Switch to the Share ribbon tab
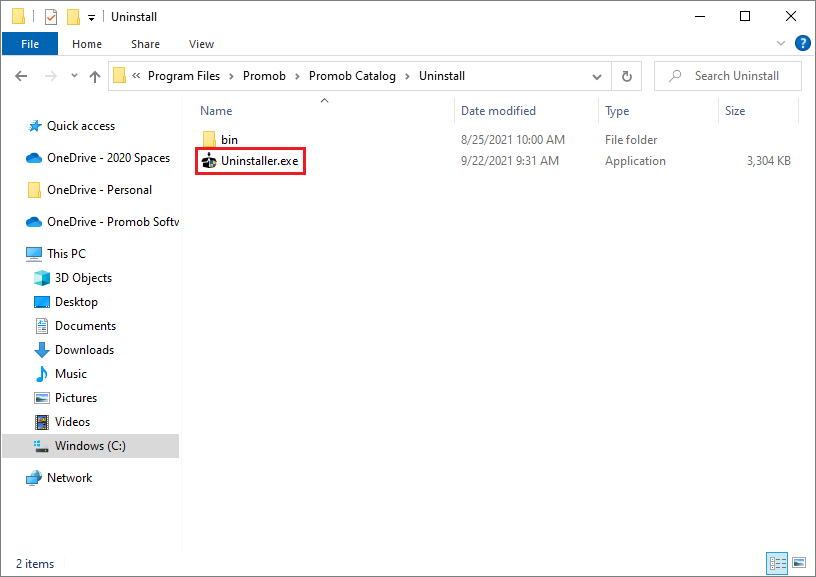The image size is (816, 577). pyautogui.click(x=145, y=44)
